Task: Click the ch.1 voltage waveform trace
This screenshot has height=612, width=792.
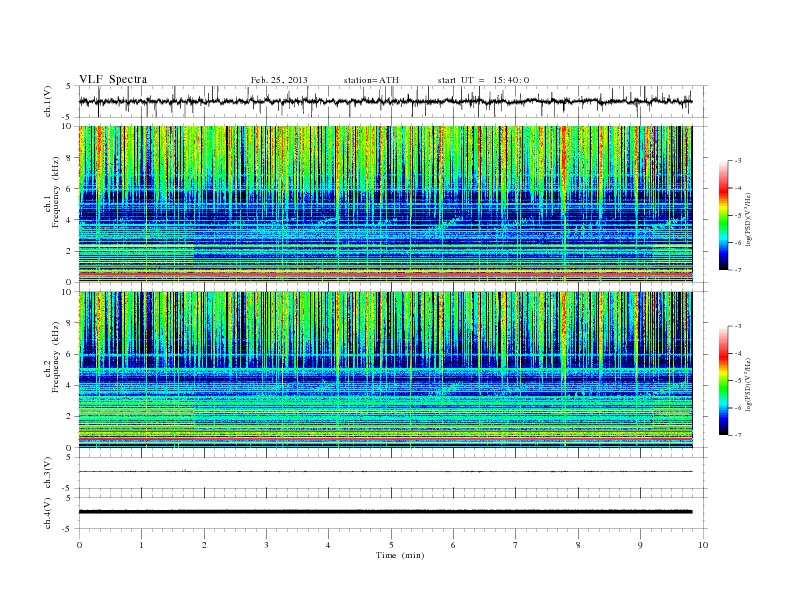Action: pyautogui.click(x=385, y=101)
